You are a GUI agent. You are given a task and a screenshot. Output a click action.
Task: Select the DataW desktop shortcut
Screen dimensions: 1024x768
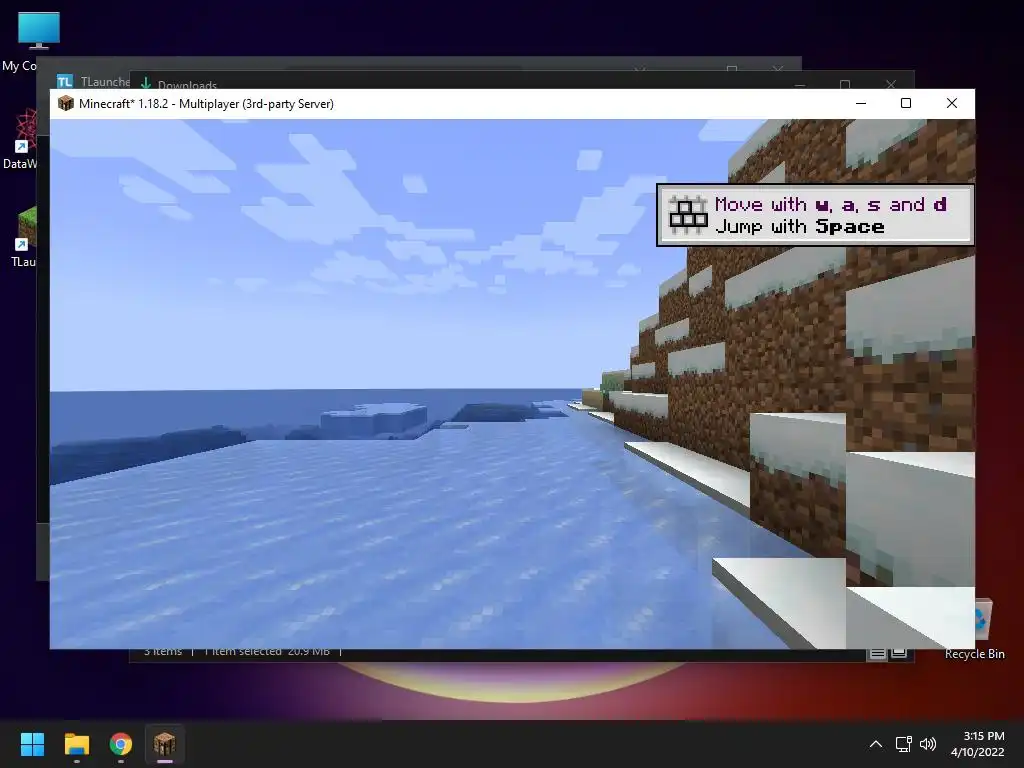[x=20, y=138]
